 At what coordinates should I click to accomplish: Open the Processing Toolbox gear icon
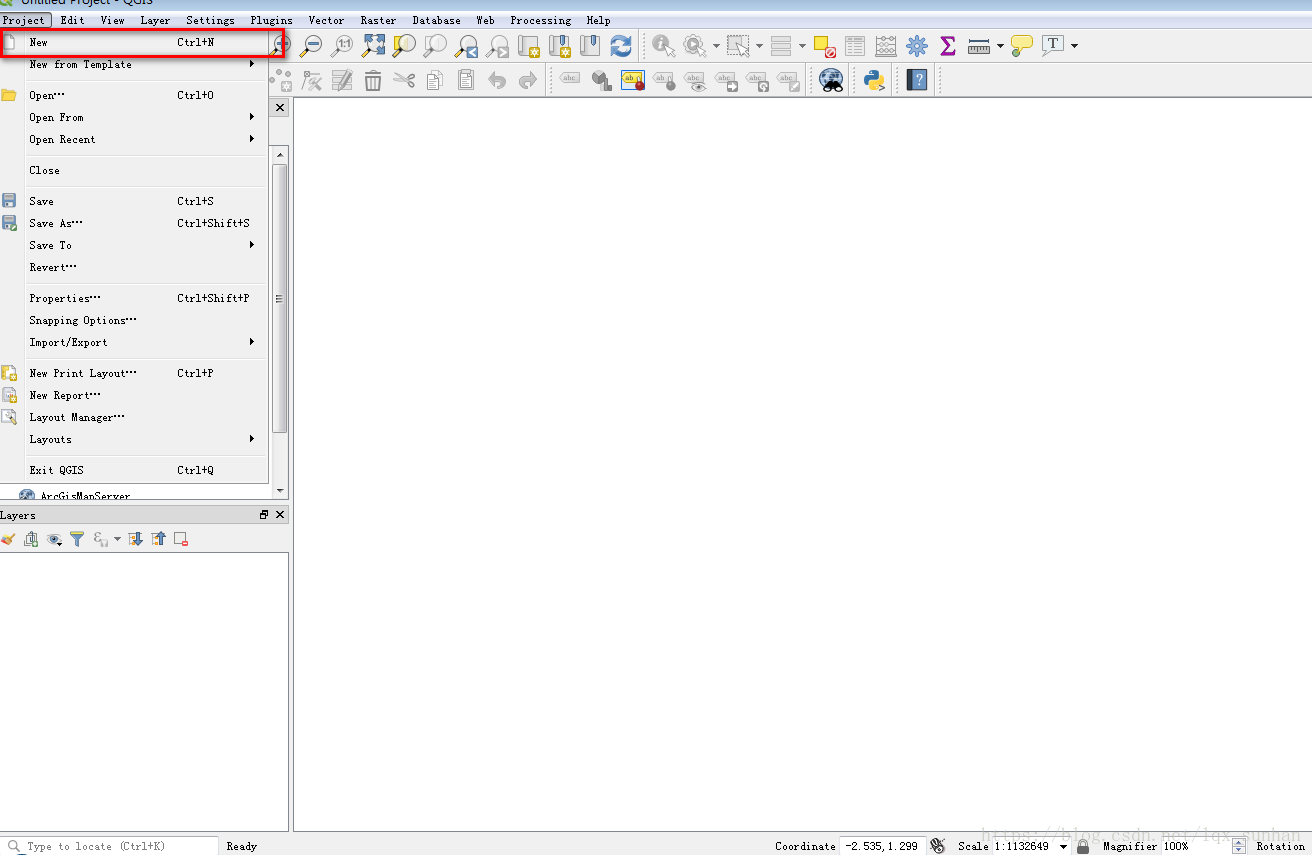click(917, 45)
